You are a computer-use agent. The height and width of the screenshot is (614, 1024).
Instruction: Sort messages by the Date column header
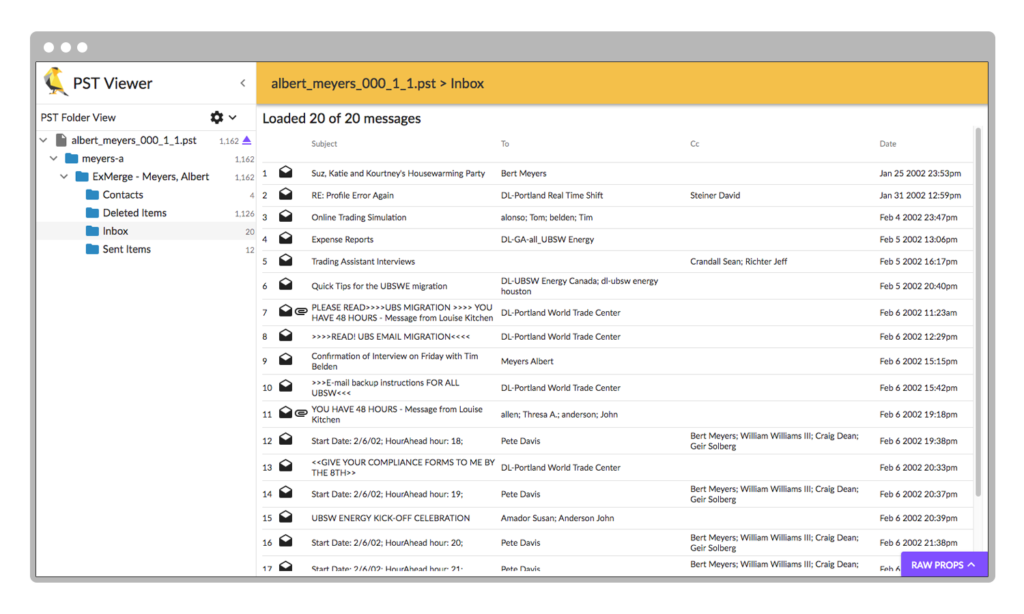coord(887,143)
